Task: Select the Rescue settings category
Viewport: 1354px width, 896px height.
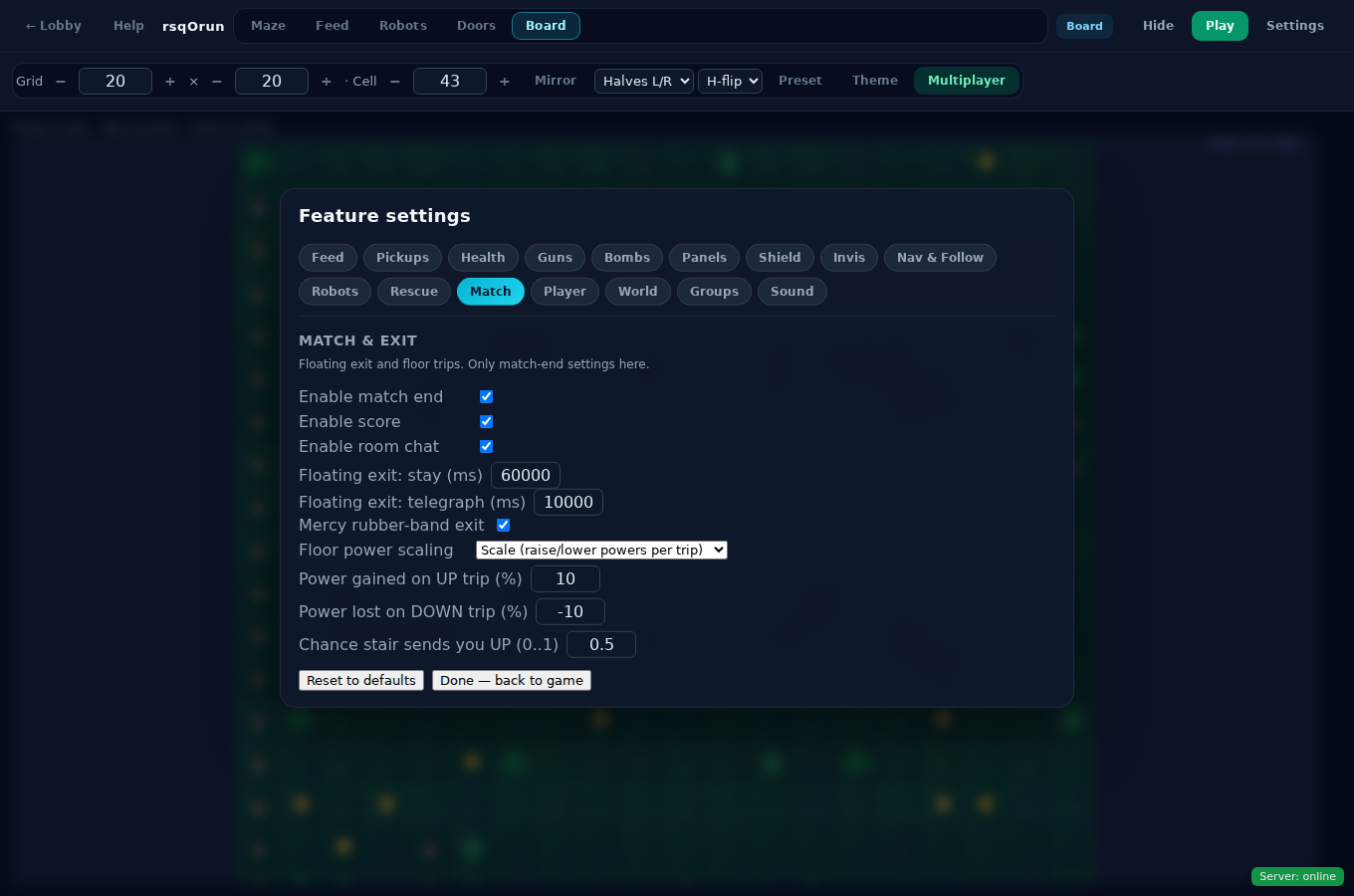Action: click(414, 292)
